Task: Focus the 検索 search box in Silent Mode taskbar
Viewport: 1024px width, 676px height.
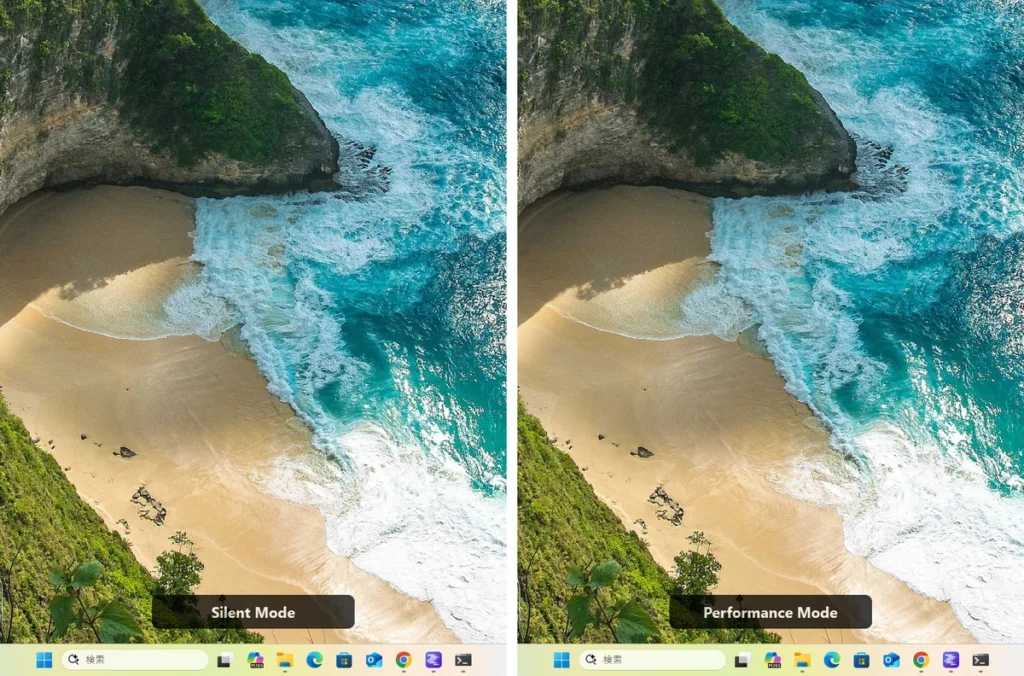Action: (135, 660)
